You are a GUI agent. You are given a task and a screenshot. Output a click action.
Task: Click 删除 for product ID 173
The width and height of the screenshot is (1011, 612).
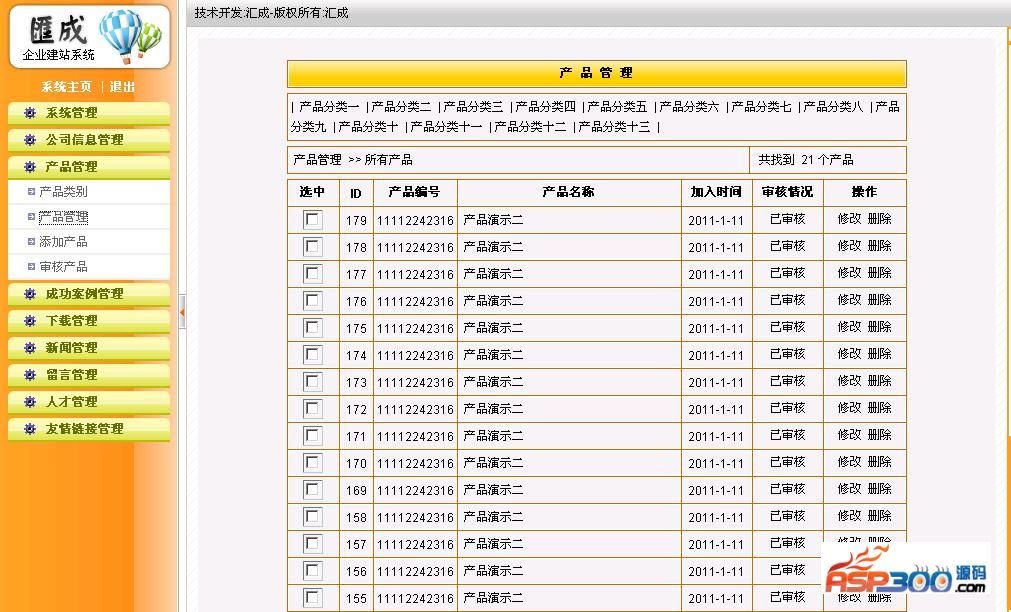coord(880,381)
